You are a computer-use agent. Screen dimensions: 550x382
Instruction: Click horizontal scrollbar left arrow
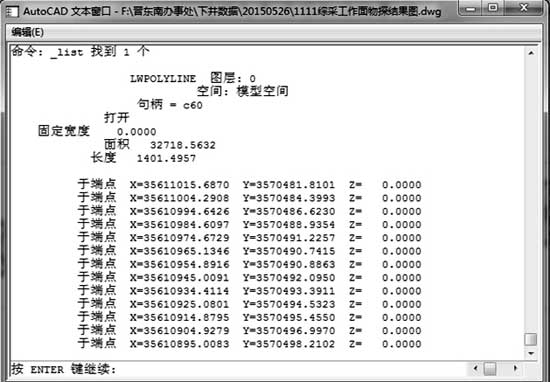click(x=476, y=368)
